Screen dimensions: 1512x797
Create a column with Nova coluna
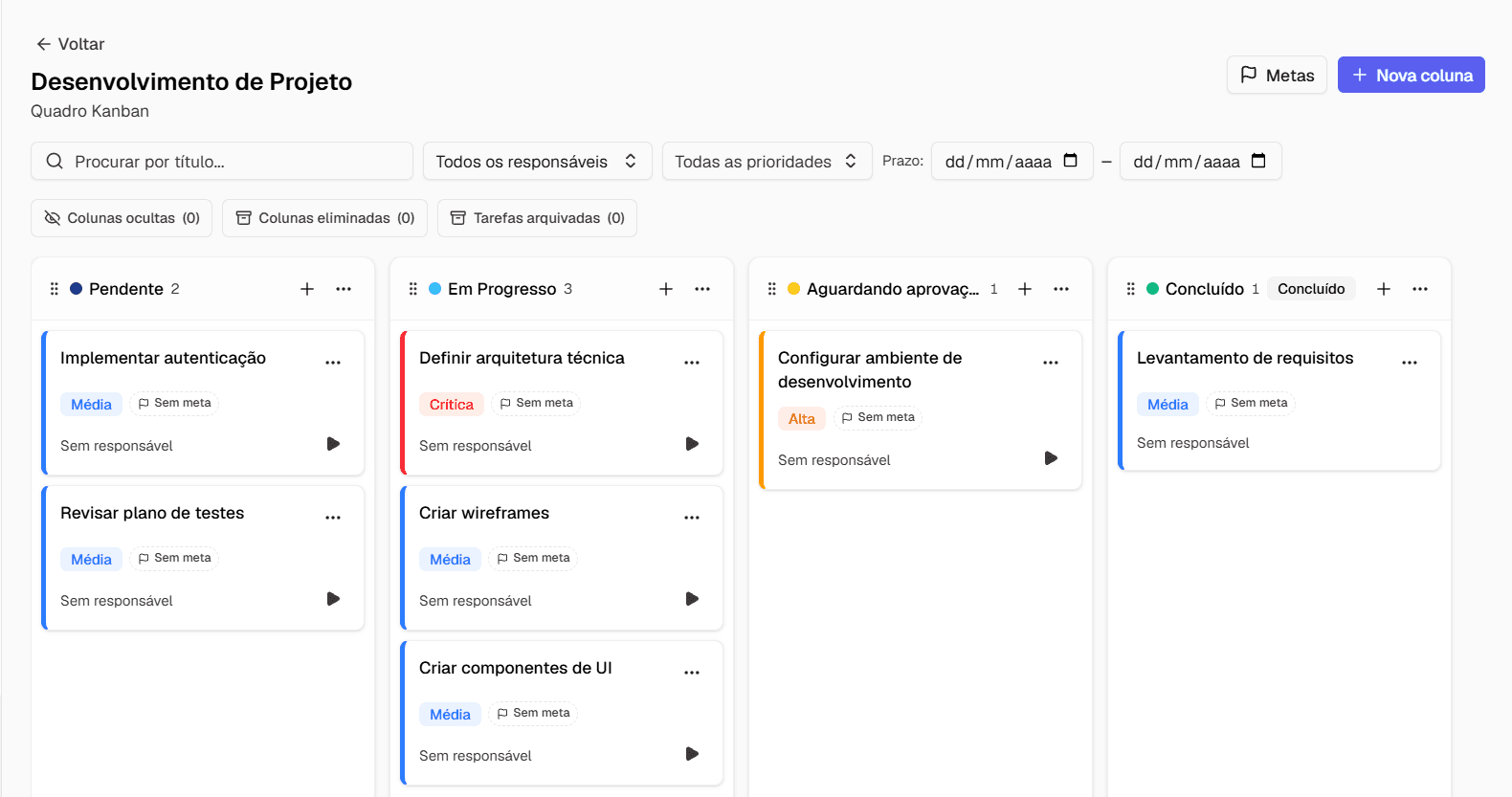[1412, 75]
